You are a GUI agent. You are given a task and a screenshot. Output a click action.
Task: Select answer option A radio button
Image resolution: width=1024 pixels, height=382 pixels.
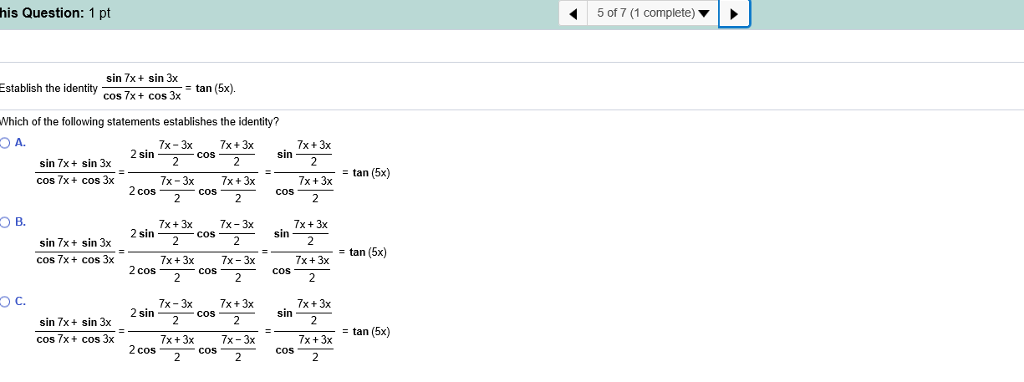5,143
